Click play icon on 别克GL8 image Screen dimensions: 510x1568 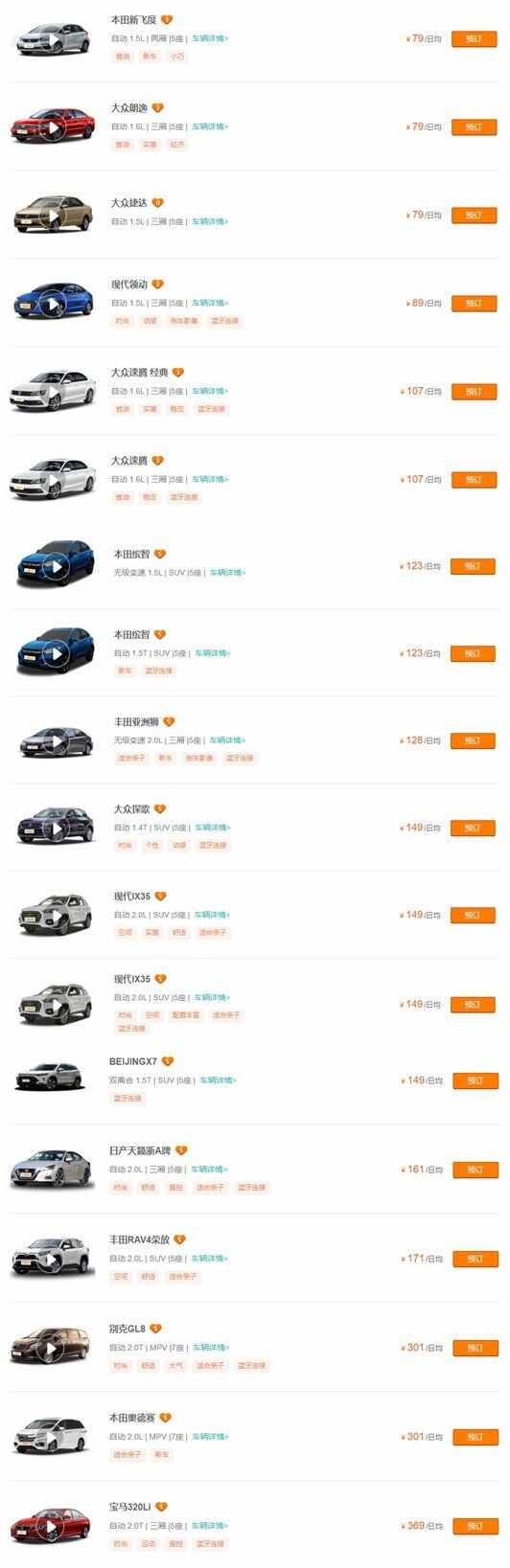click(54, 1349)
